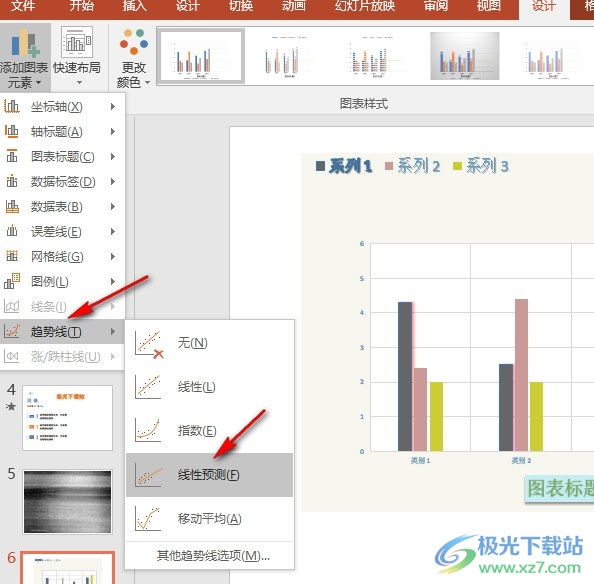Click the 类别1 axis label
This screenshot has width=594, height=584.
click(420, 461)
